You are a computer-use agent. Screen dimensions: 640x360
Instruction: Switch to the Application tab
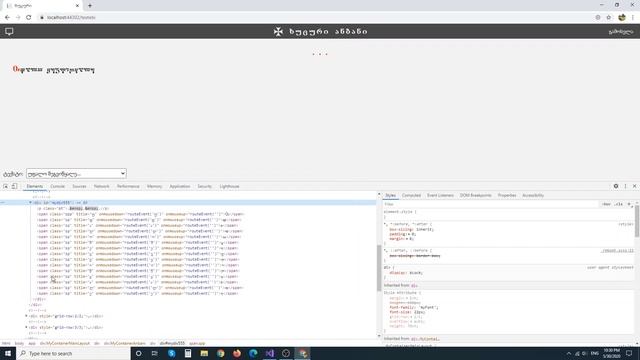[x=180, y=186]
